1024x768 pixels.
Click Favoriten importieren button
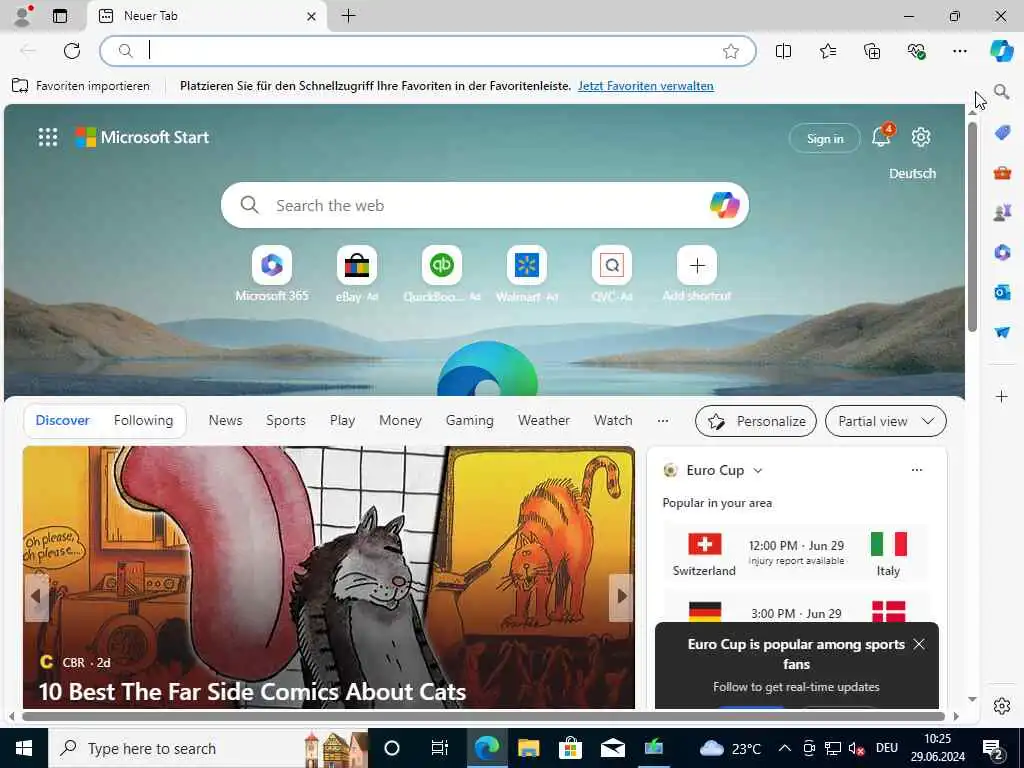pyautogui.click(x=81, y=86)
